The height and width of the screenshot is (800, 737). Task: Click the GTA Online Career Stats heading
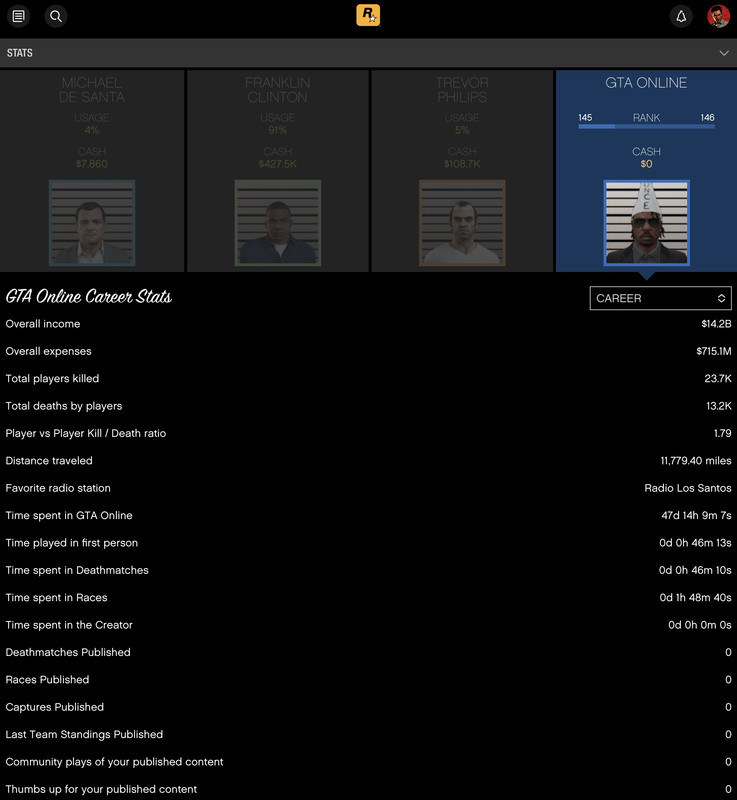[89, 296]
